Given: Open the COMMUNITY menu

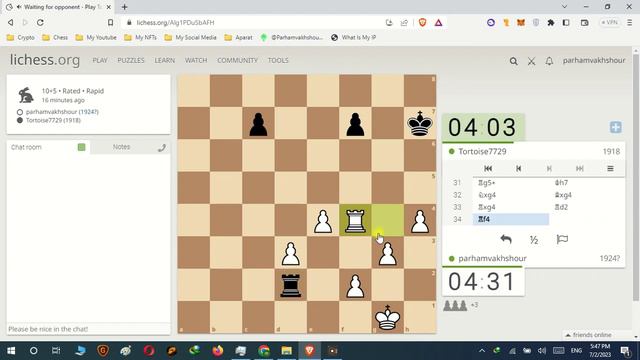Looking at the screenshot, I should [237, 60].
